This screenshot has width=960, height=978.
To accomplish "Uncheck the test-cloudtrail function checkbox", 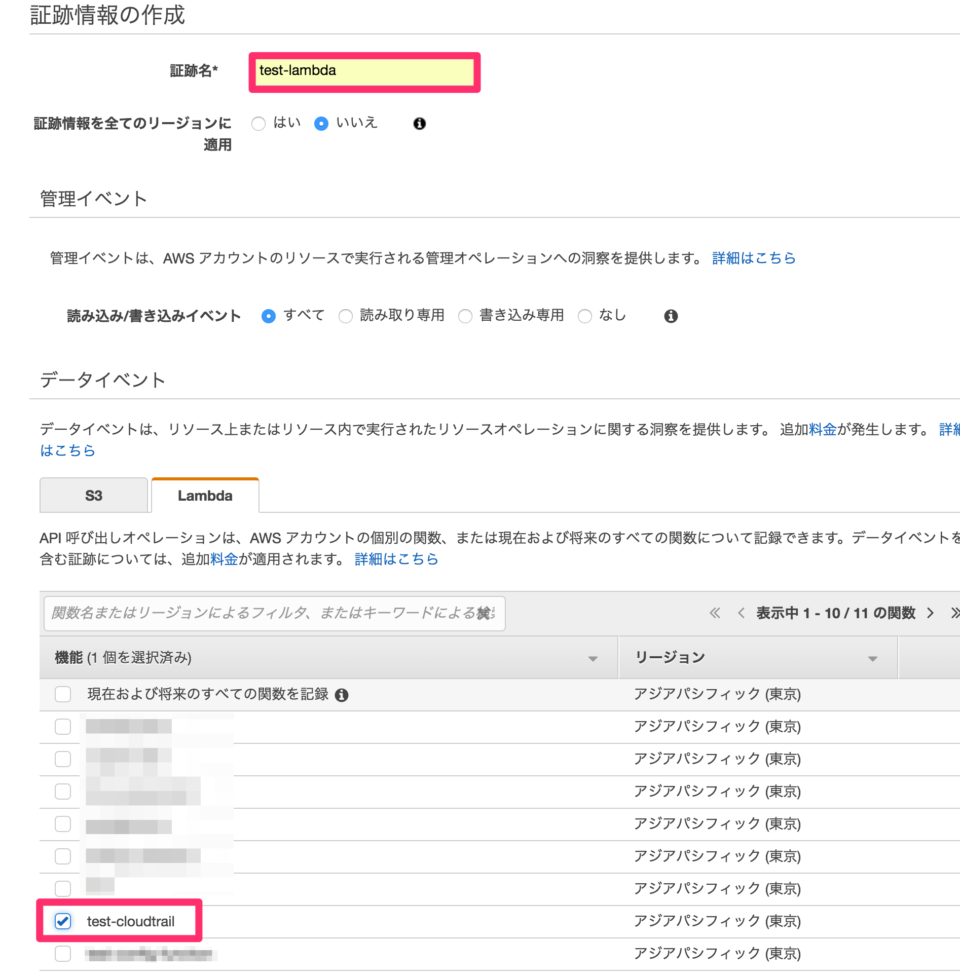I will (60, 920).
